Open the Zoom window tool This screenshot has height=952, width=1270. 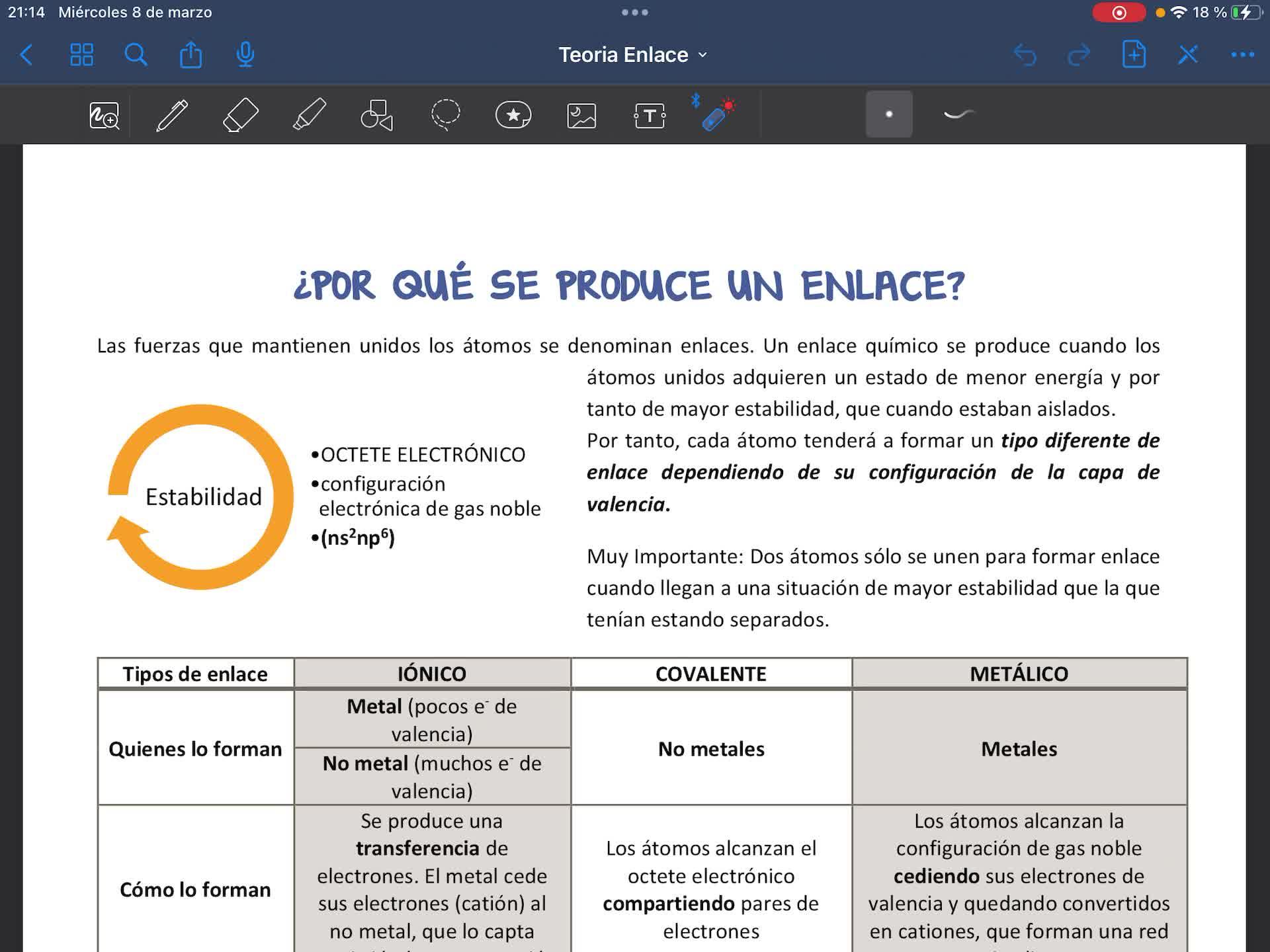[104, 115]
